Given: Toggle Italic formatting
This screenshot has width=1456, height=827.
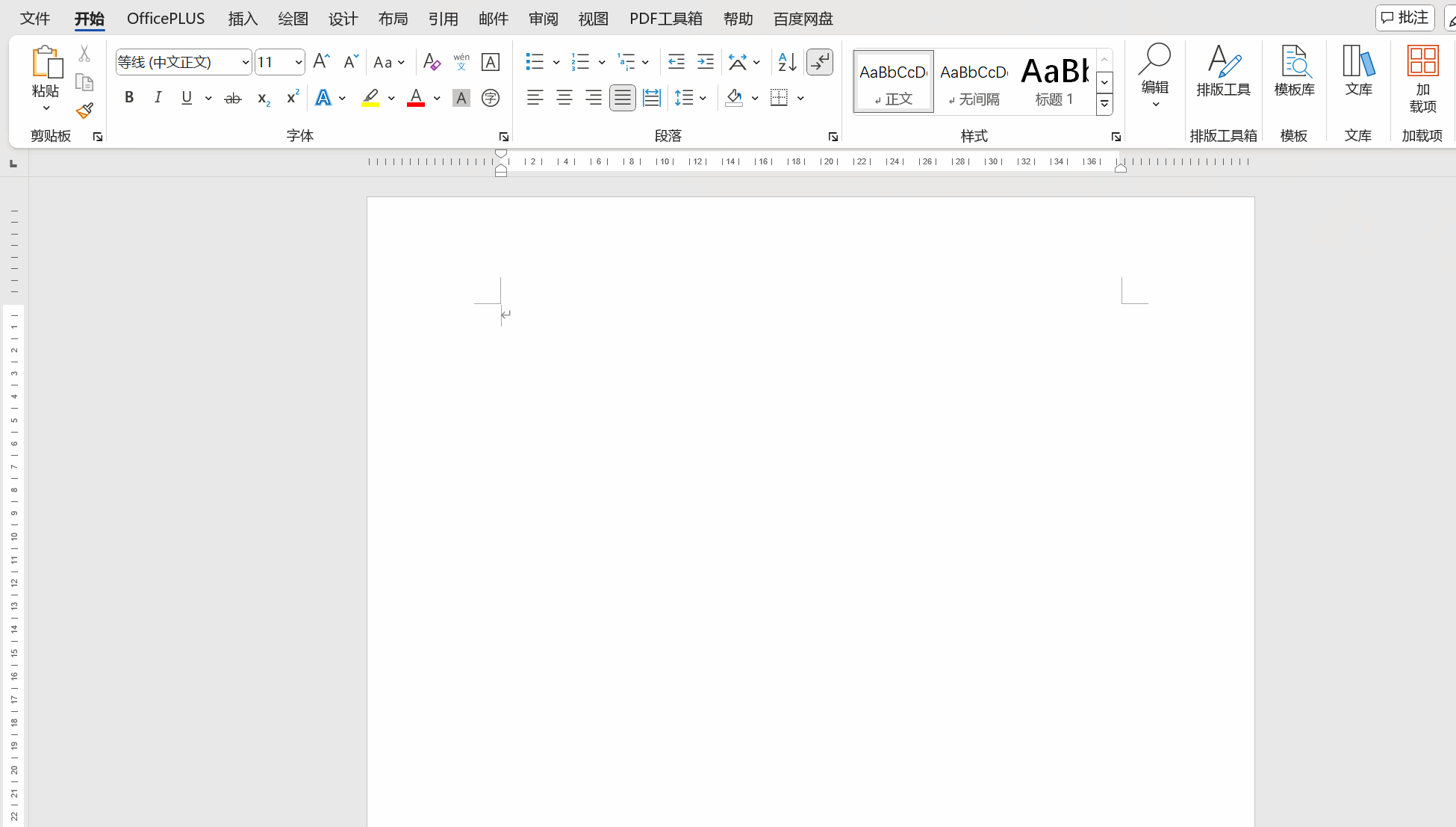Looking at the screenshot, I should click(x=158, y=98).
